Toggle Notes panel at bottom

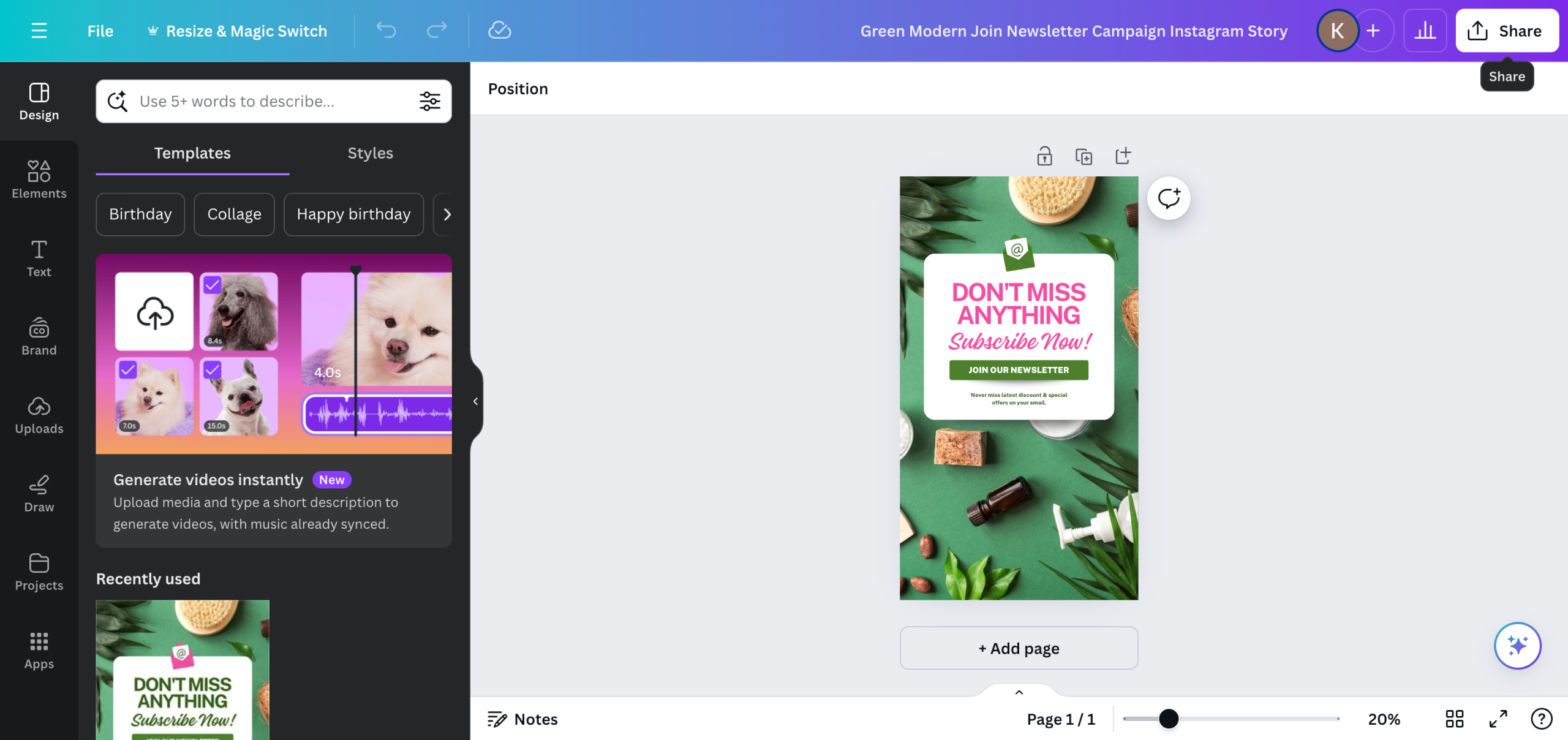tap(522, 719)
